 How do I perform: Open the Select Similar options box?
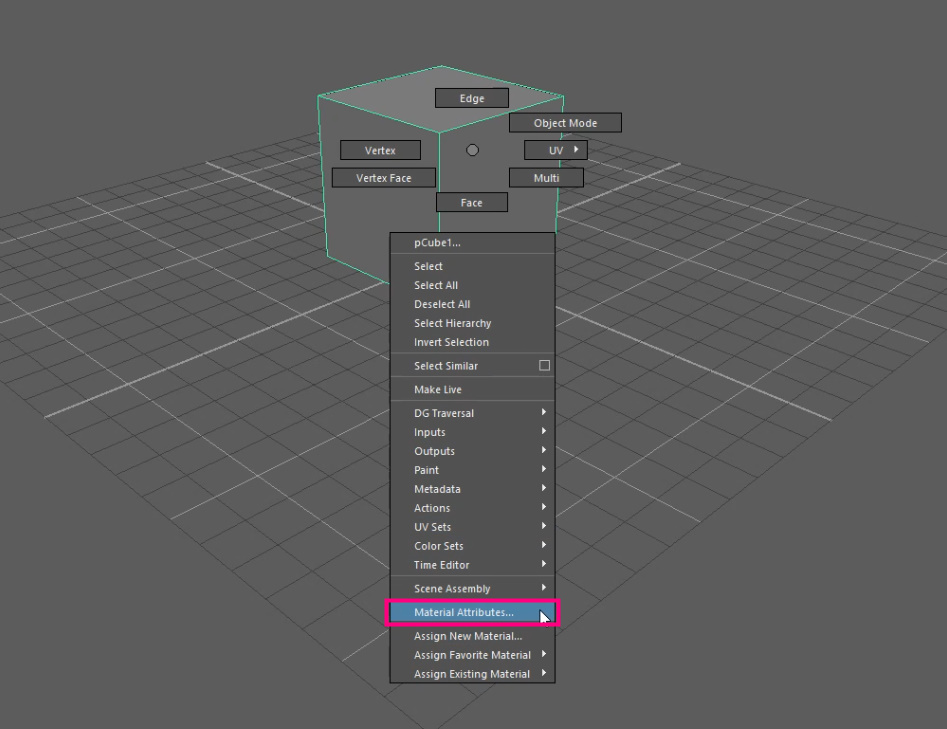pyautogui.click(x=544, y=365)
